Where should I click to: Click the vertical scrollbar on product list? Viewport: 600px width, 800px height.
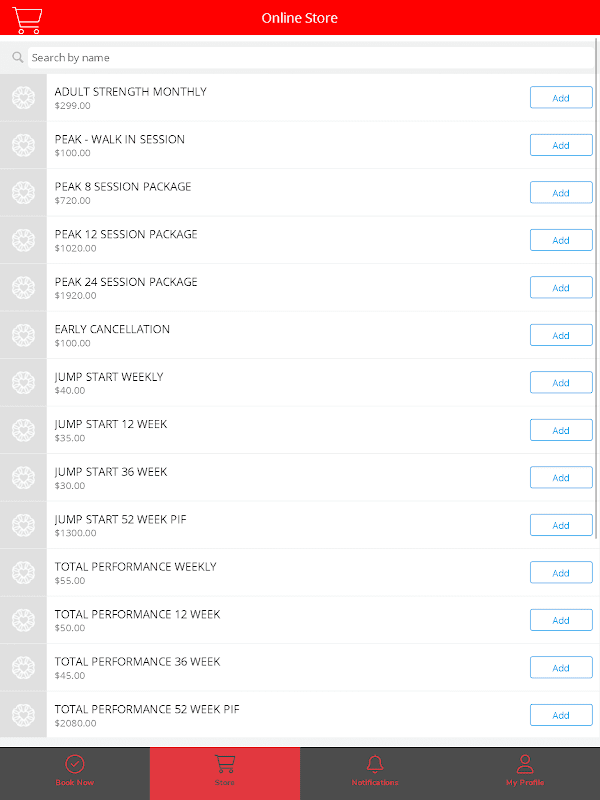(597, 288)
